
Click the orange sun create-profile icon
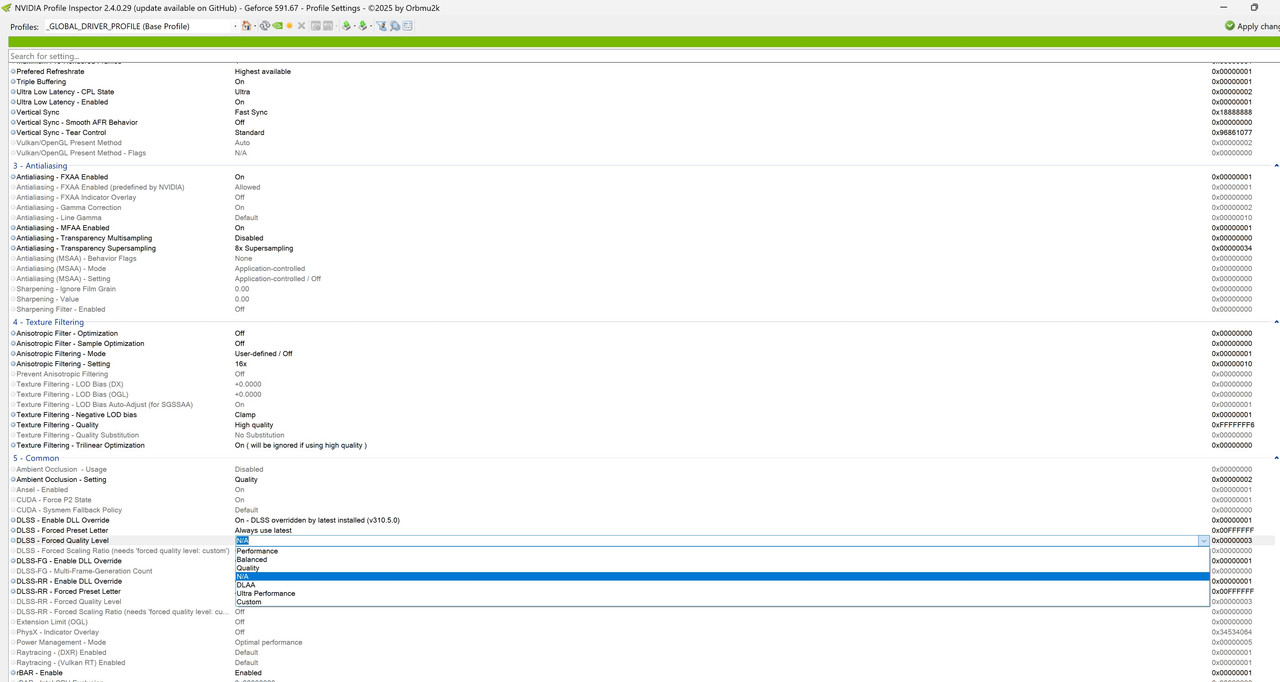(289, 26)
